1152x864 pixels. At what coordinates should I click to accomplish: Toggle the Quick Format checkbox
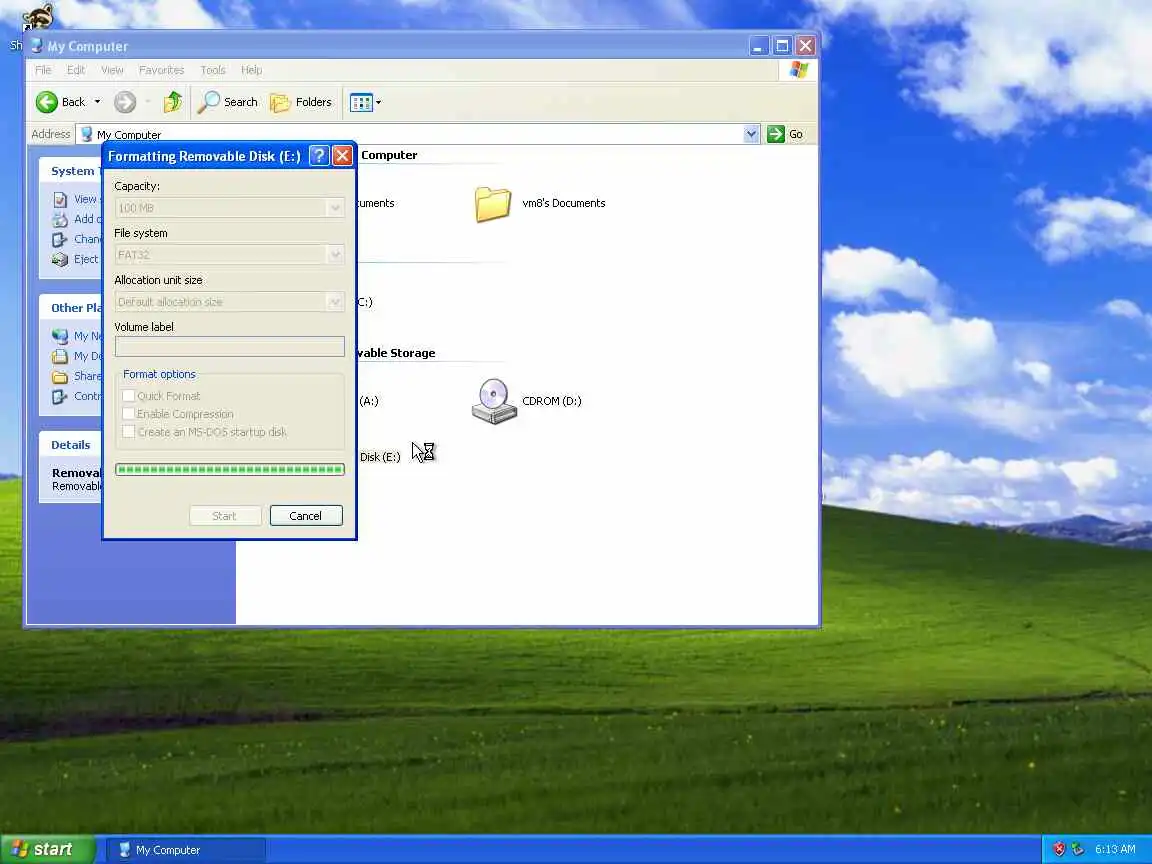[x=129, y=395]
